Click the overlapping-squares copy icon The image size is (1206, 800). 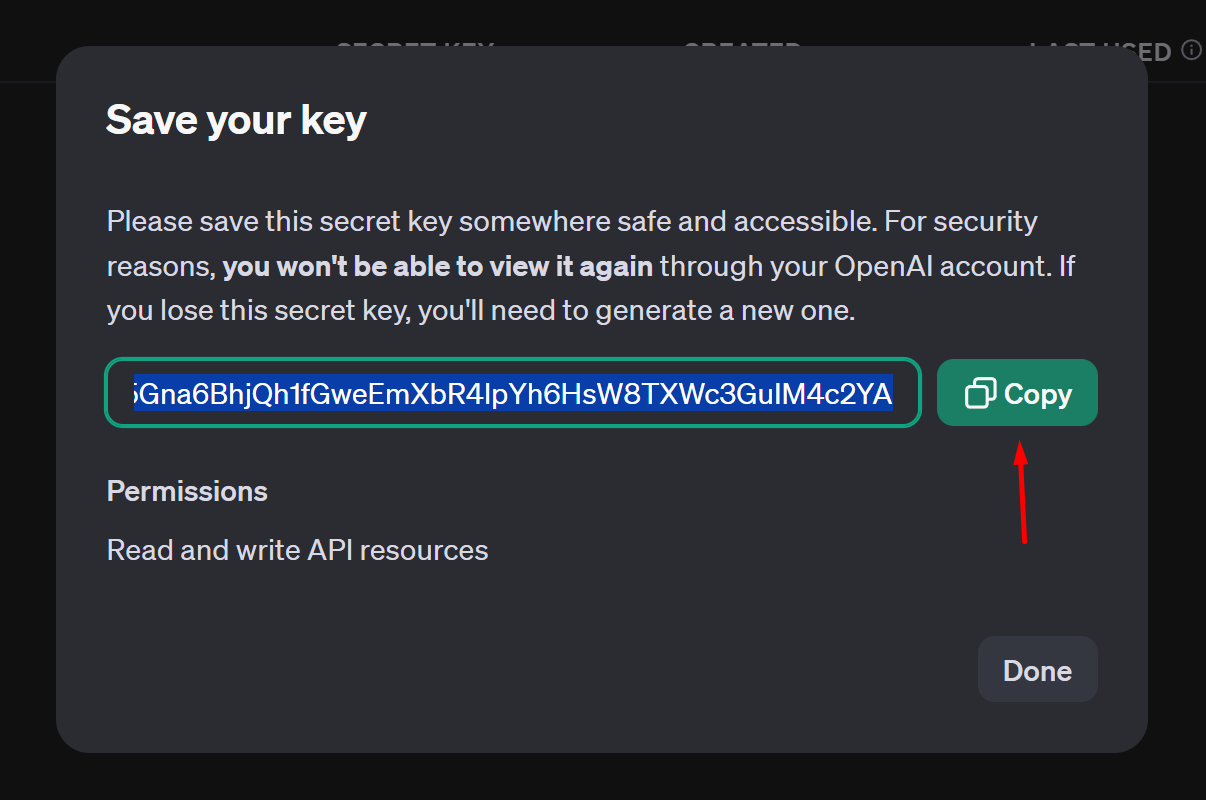click(980, 394)
